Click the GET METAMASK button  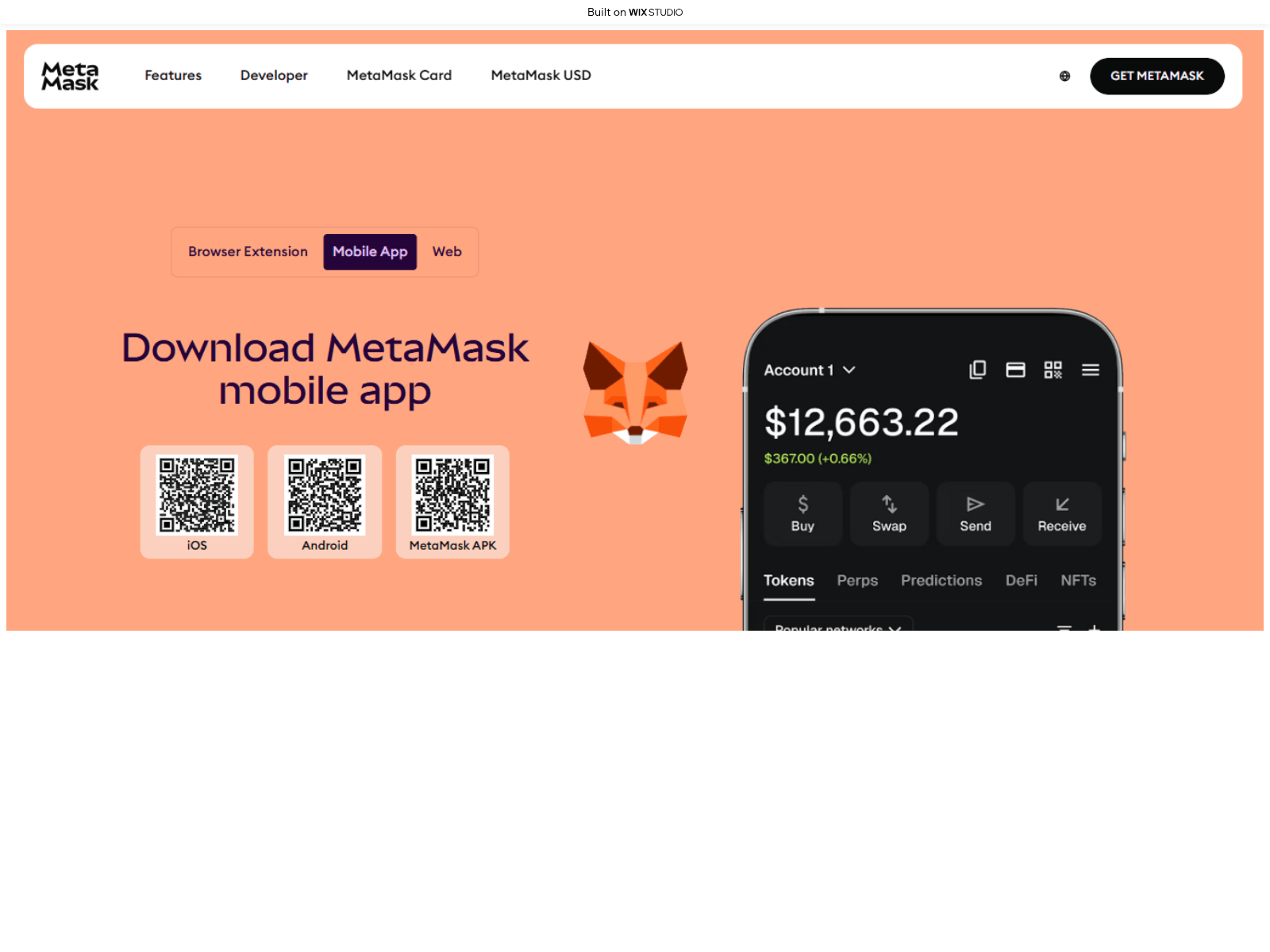pos(1156,76)
